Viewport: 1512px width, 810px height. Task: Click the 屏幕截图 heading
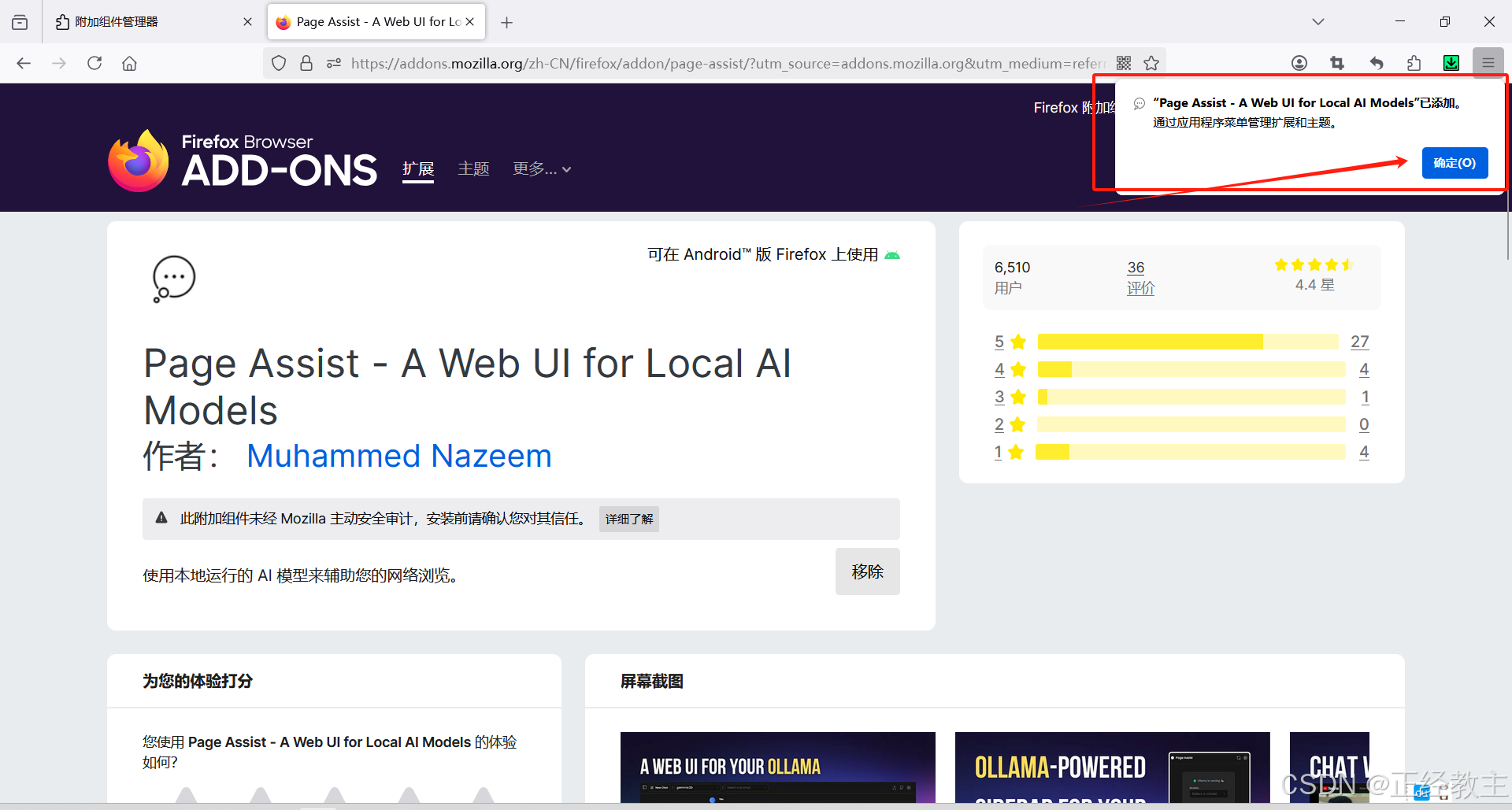point(652,681)
